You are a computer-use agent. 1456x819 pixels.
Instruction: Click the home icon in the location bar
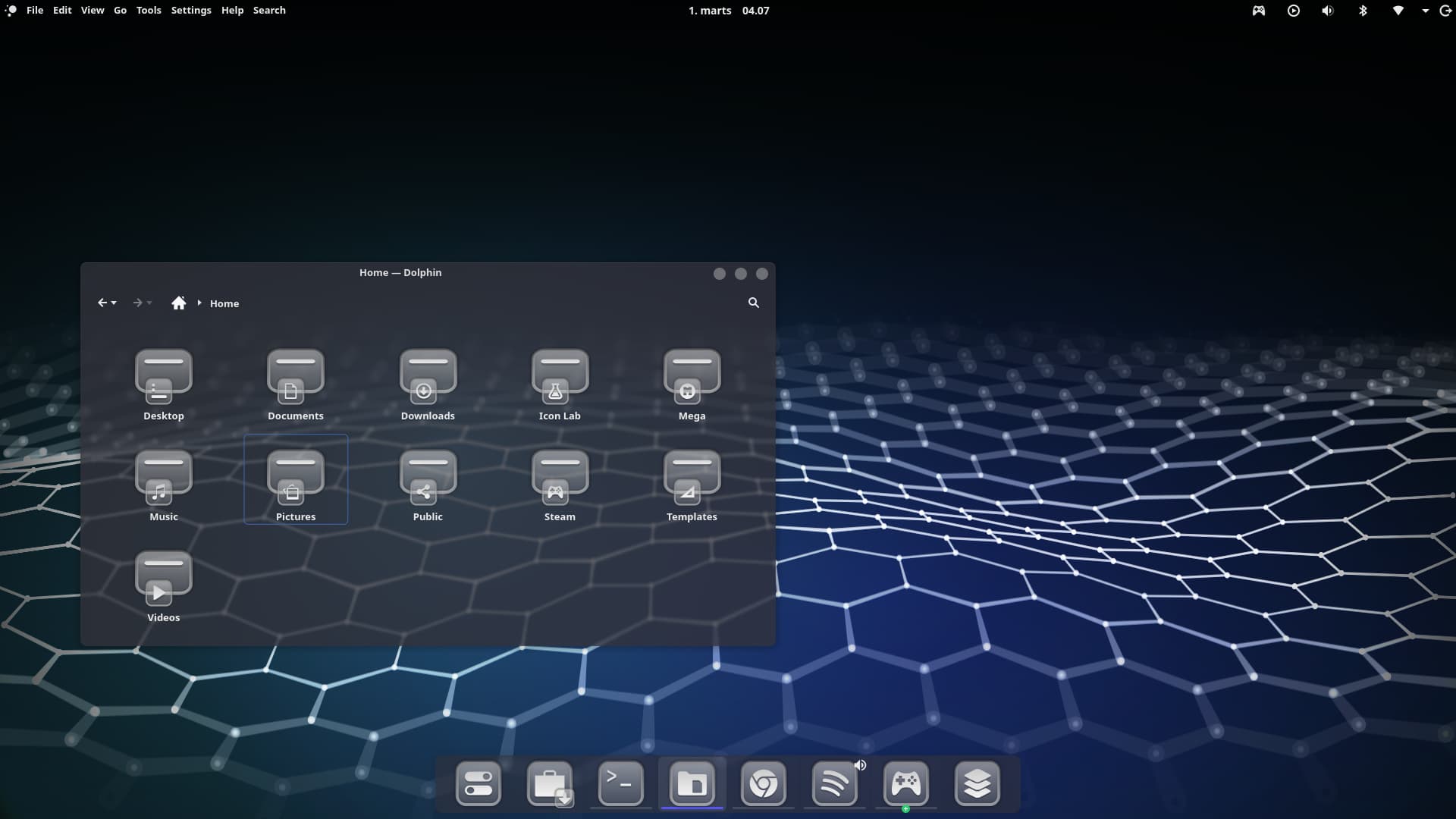tap(178, 303)
